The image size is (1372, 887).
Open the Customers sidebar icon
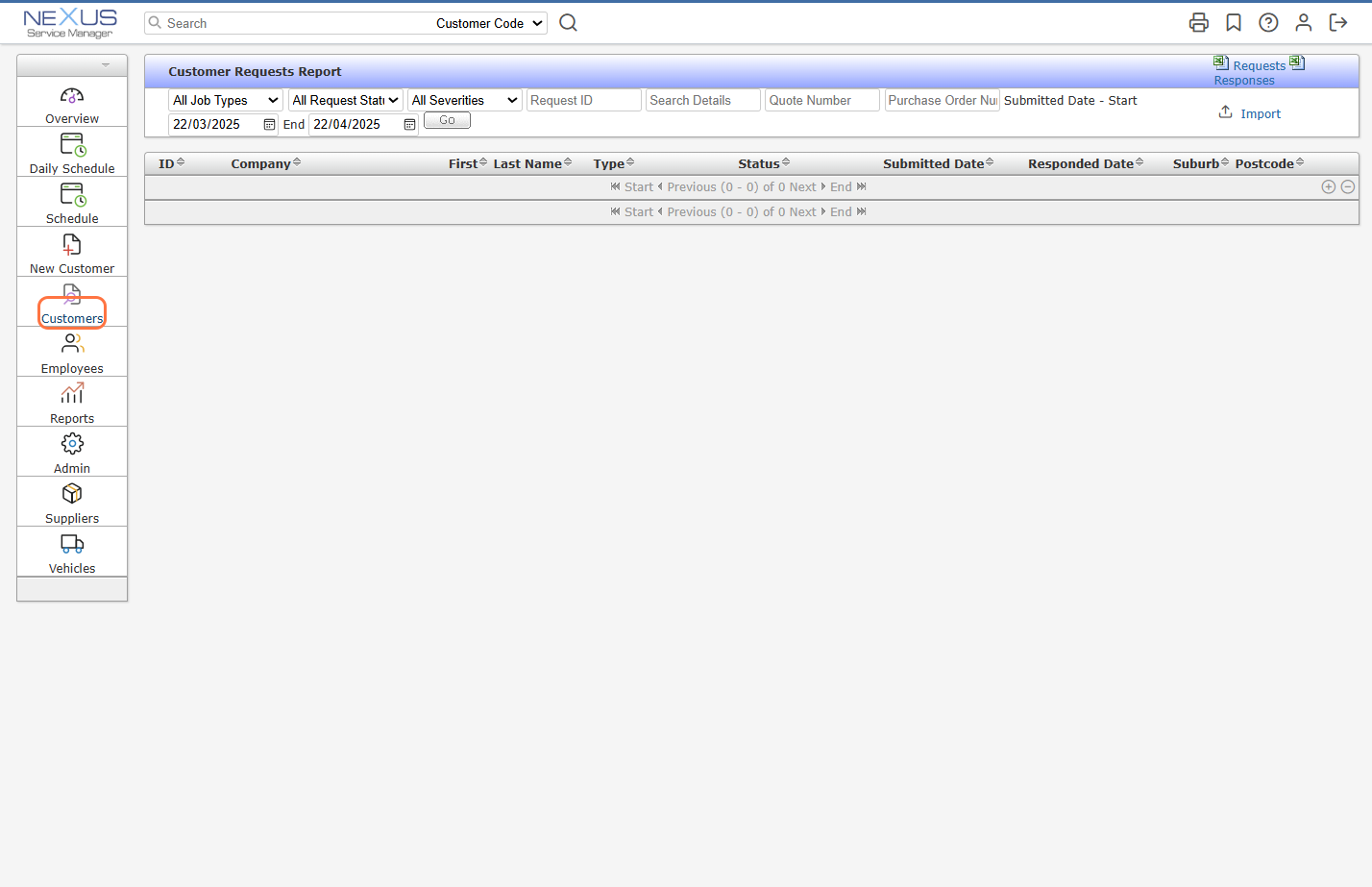coord(72,294)
